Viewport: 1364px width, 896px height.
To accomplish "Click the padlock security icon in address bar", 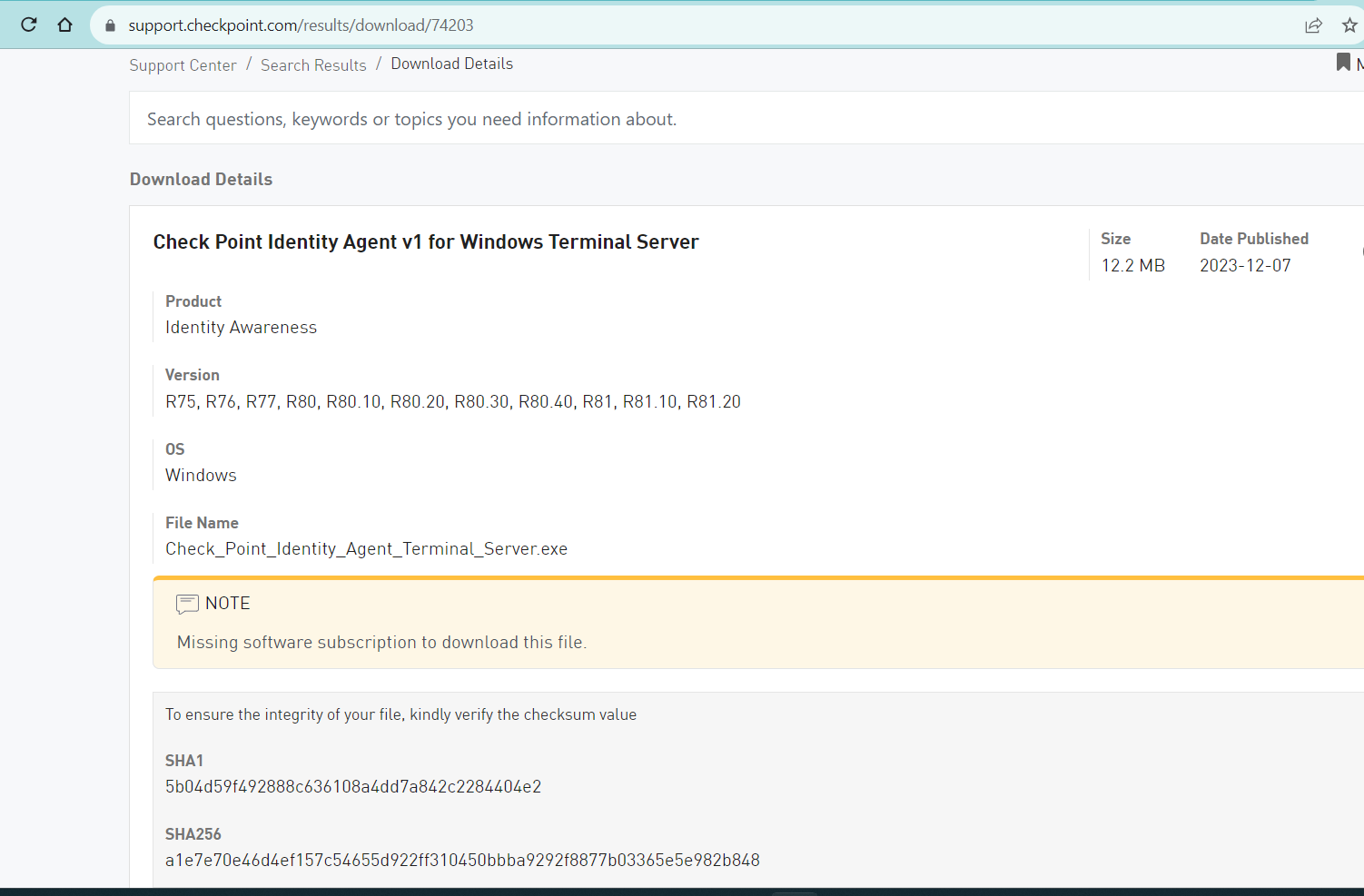I will [x=109, y=25].
